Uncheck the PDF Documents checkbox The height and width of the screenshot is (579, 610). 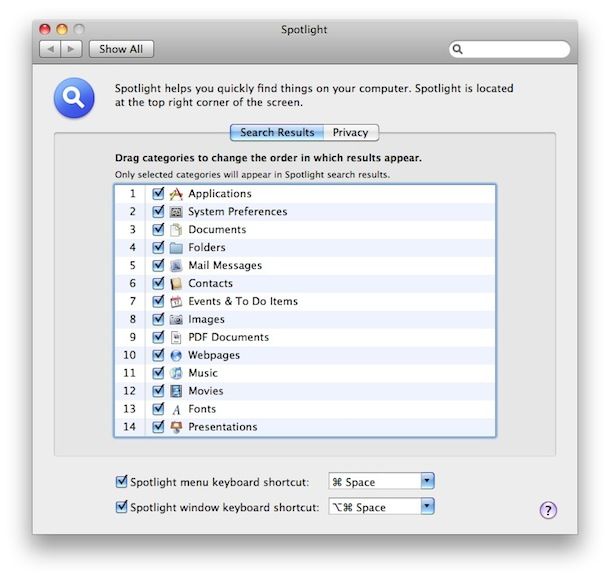point(158,337)
